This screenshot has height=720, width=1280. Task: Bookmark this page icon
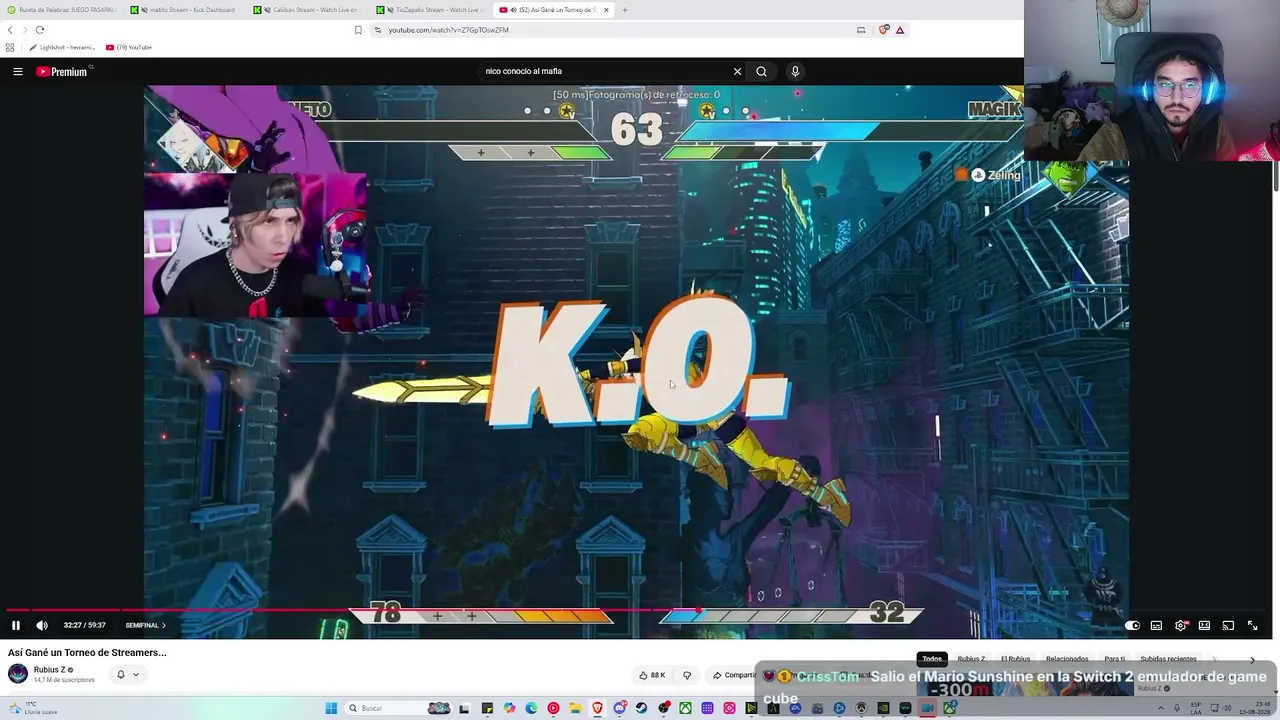[358, 30]
